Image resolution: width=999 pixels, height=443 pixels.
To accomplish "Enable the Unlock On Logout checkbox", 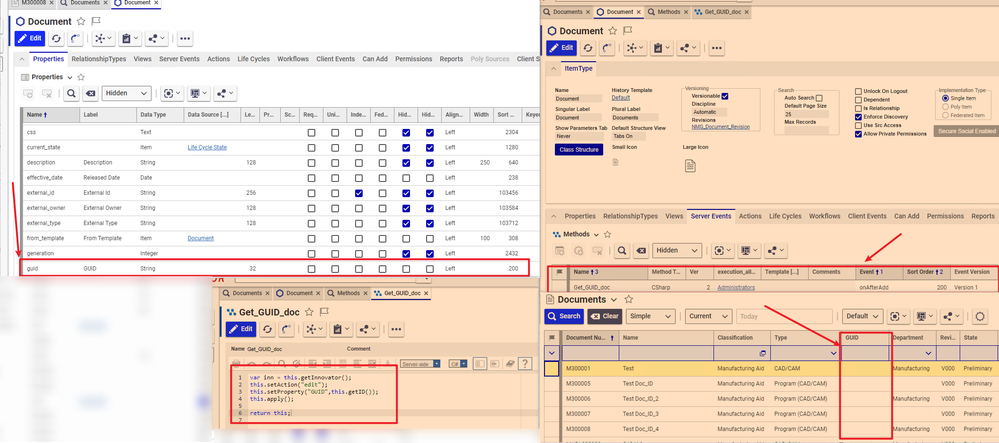I will (x=859, y=91).
